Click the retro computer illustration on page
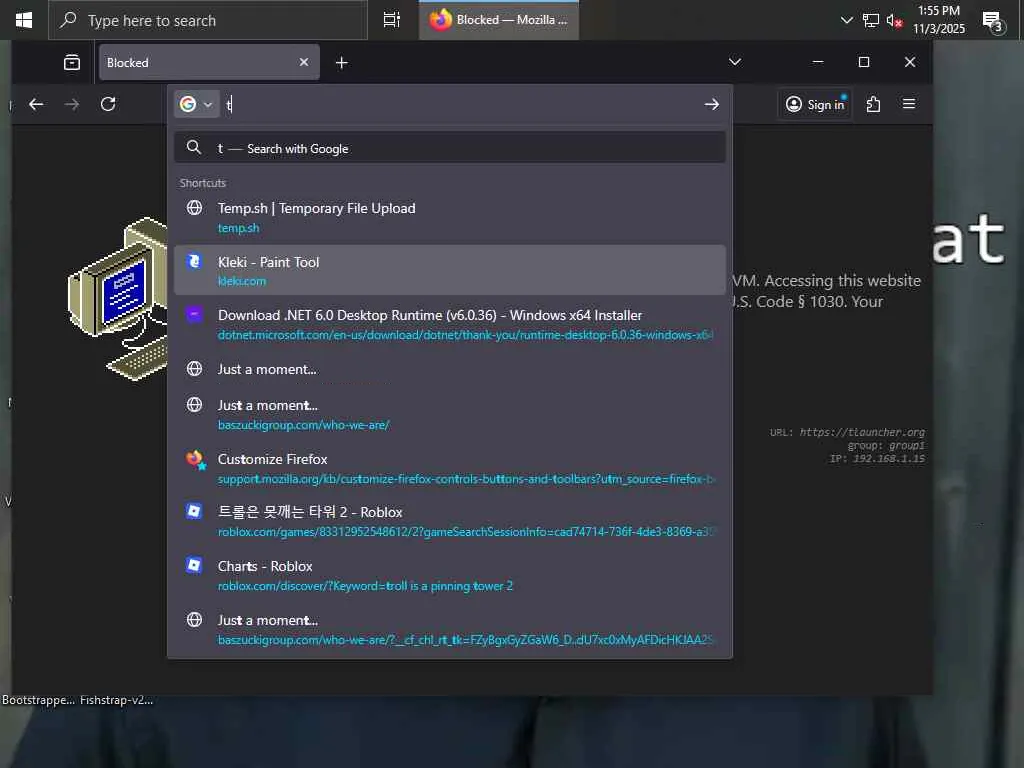The width and height of the screenshot is (1024, 768). click(x=118, y=298)
